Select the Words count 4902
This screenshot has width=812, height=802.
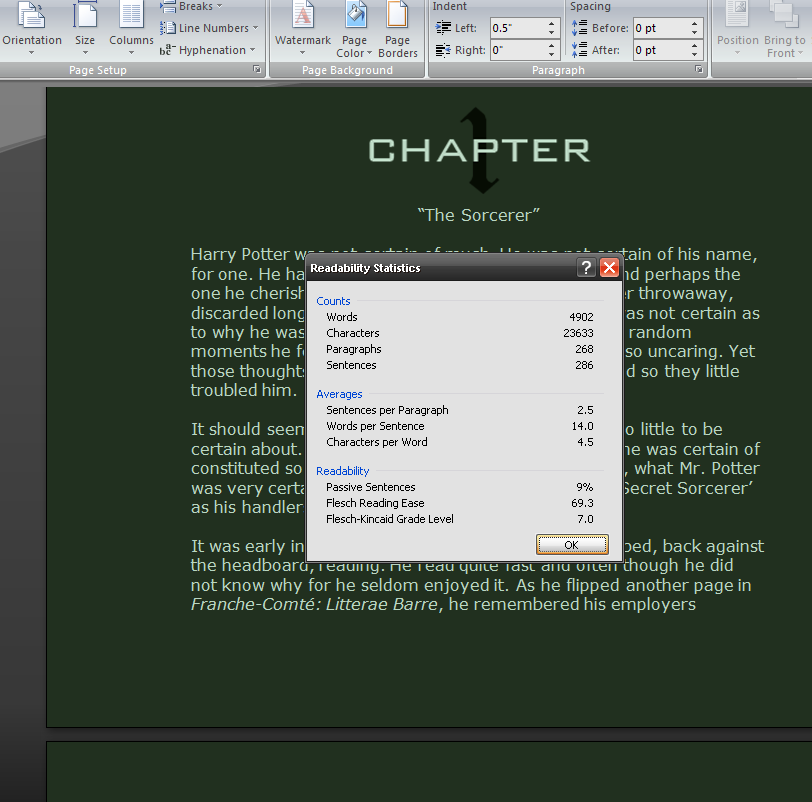click(x=581, y=317)
